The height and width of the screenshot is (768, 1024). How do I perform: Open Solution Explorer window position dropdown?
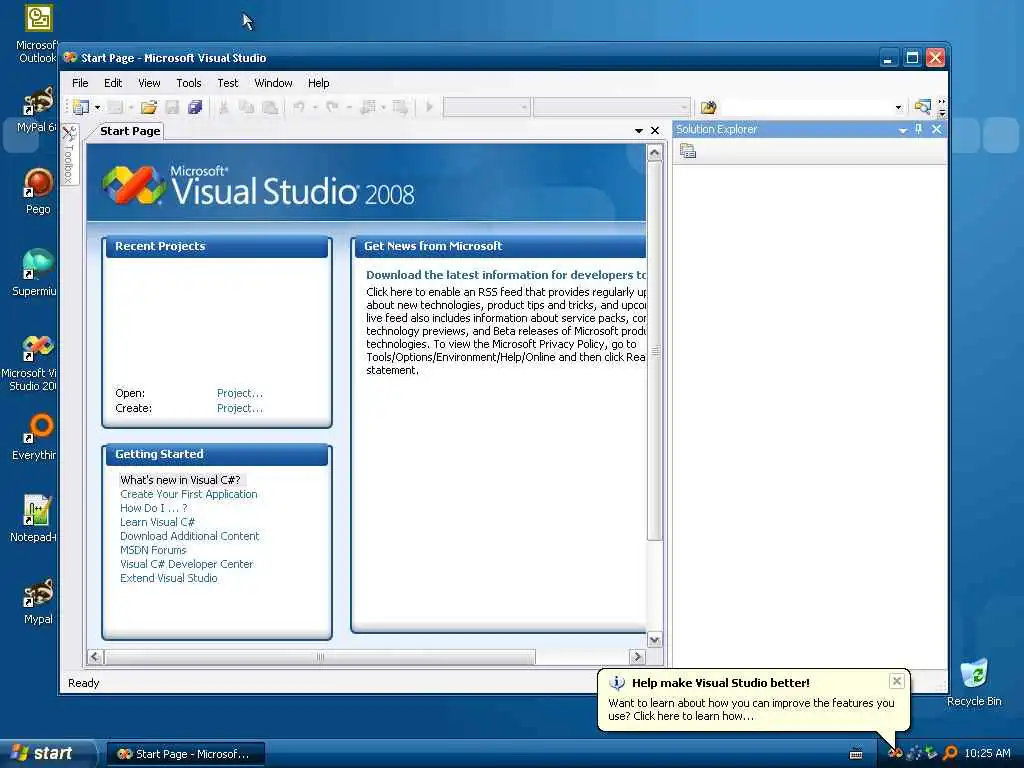pyautogui.click(x=903, y=130)
